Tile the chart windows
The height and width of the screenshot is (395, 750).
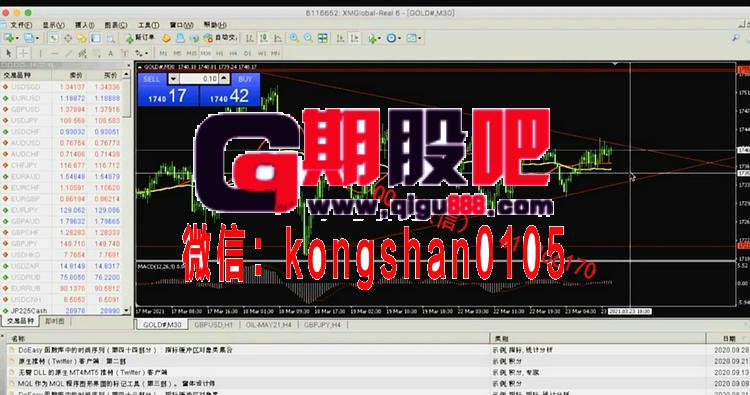323,38
